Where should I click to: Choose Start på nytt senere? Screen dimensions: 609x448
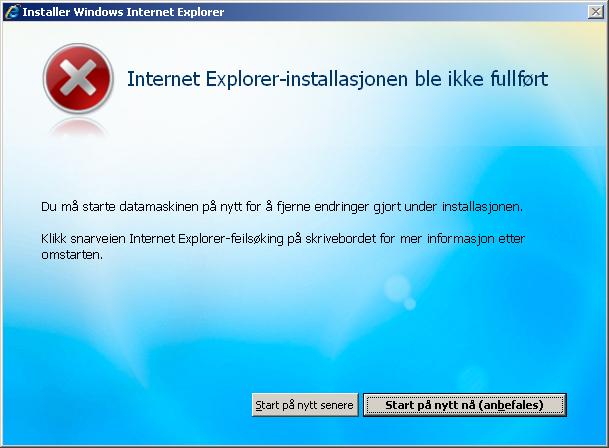click(304, 405)
